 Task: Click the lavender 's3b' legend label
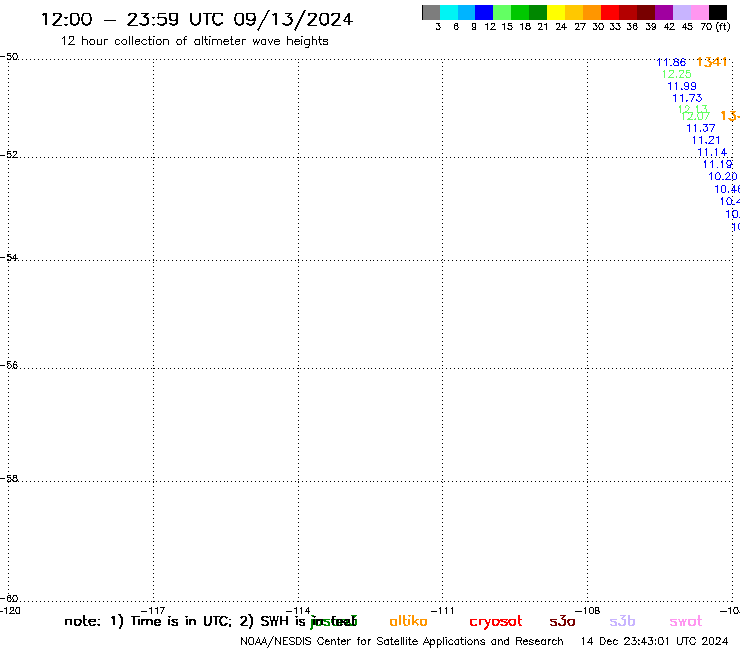622,621
